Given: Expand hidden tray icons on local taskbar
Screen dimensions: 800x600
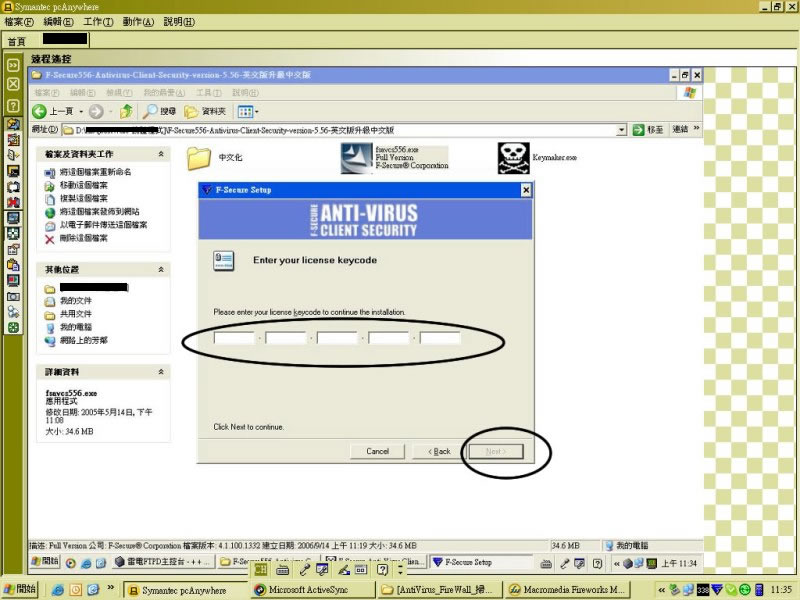Looking at the screenshot, I should pos(661,590).
